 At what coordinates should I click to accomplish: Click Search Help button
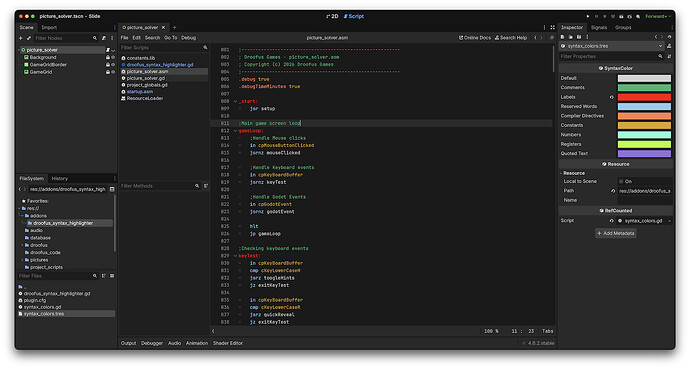510,38
